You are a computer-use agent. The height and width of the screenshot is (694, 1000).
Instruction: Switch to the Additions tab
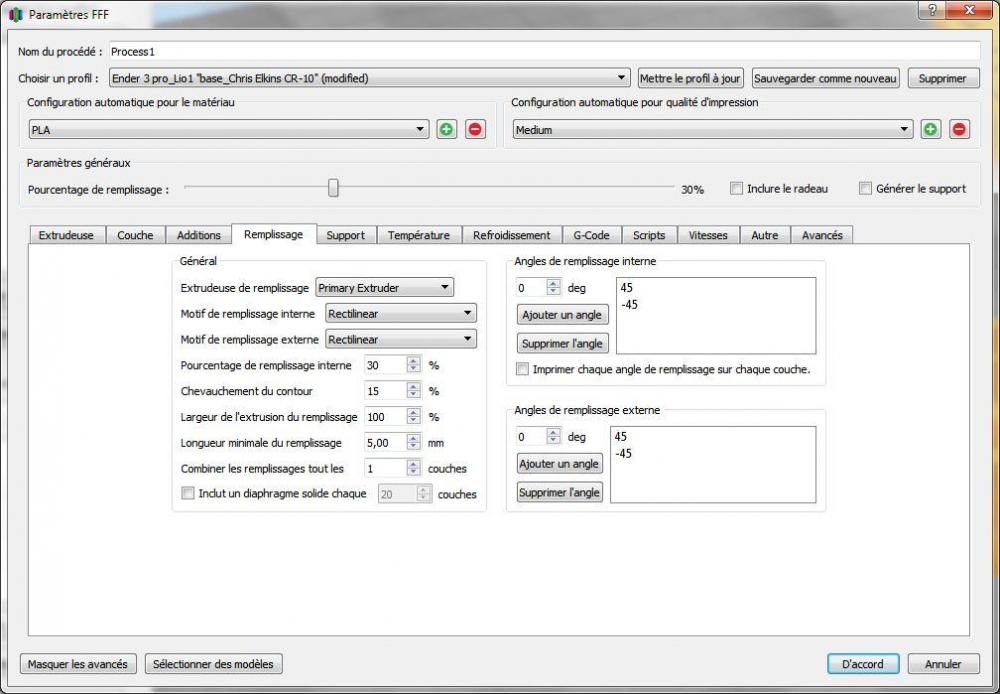[x=198, y=235]
